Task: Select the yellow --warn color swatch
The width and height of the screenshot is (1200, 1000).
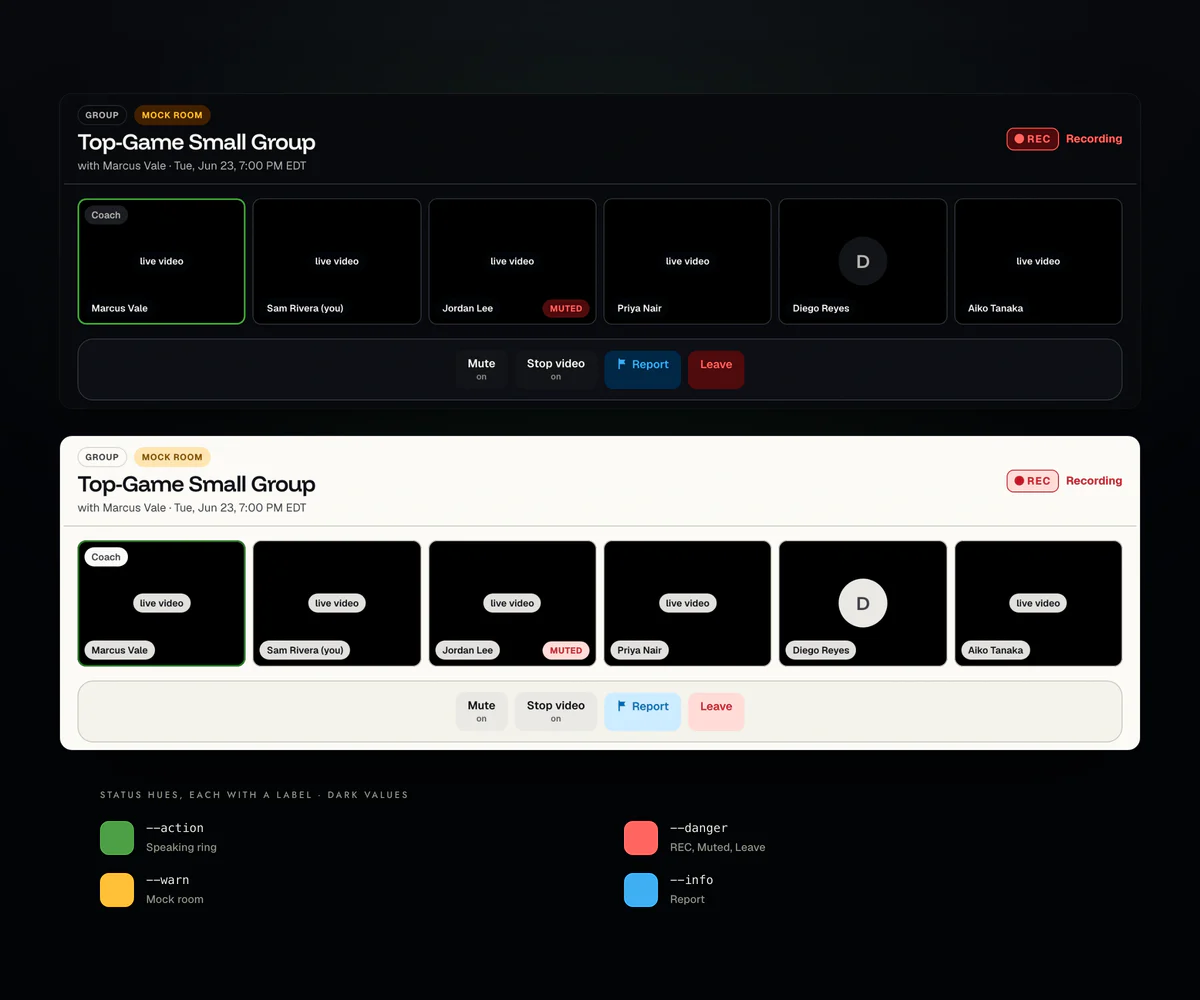Action: tap(117, 890)
